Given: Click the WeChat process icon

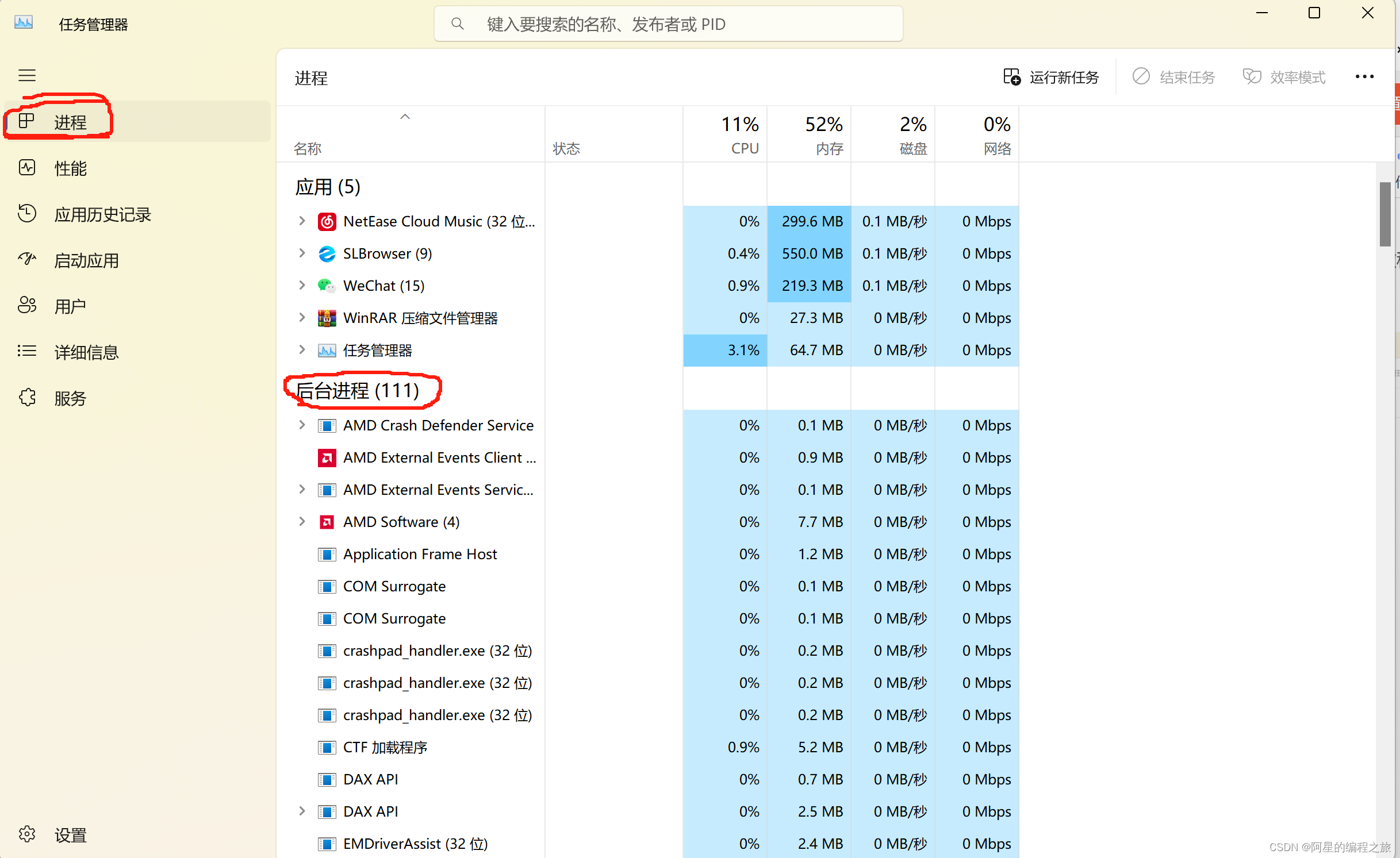Looking at the screenshot, I should (327, 285).
